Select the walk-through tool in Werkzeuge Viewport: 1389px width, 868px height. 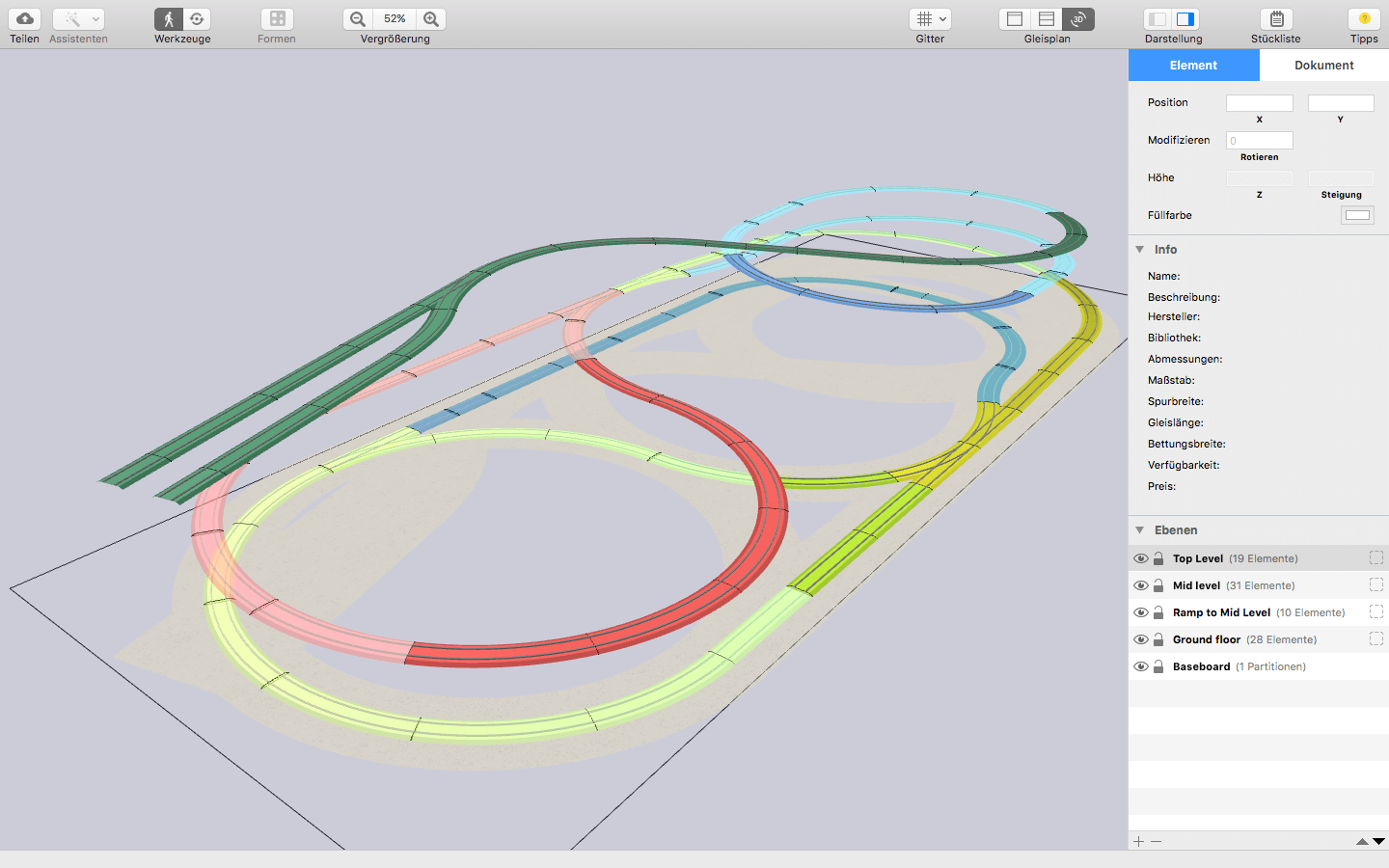tap(169, 19)
